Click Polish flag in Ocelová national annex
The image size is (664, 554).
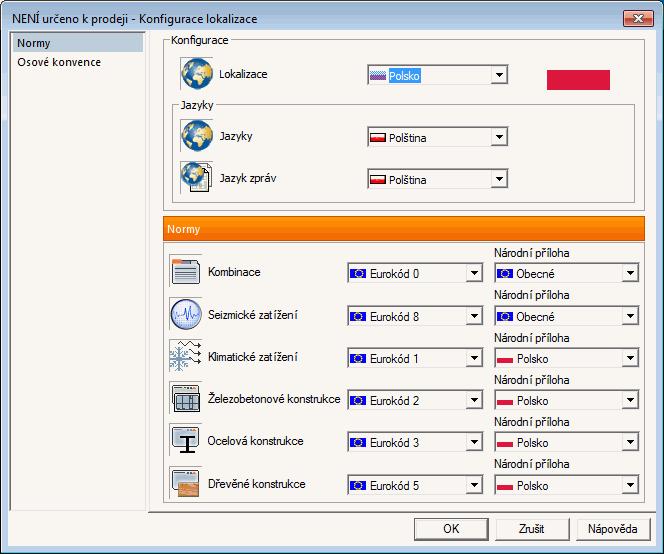click(505, 443)
